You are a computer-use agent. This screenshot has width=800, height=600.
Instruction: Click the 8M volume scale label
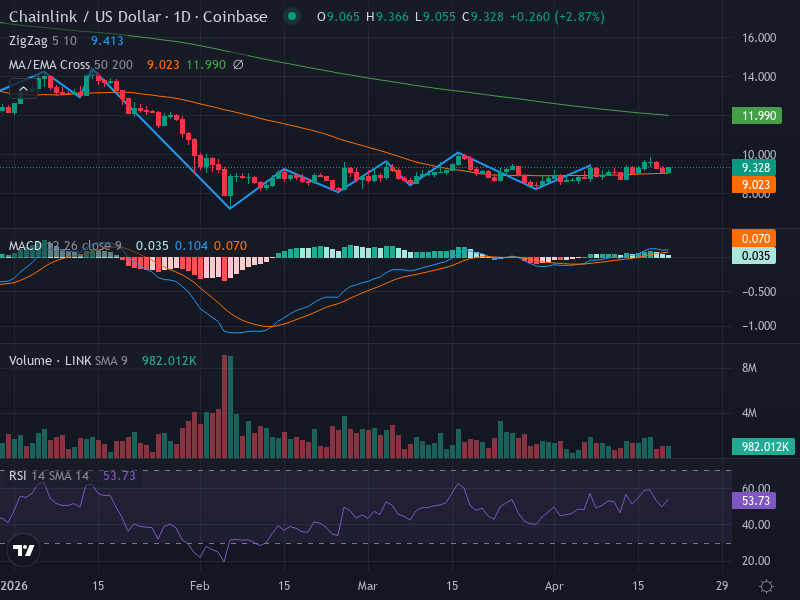tap(749, 368)
